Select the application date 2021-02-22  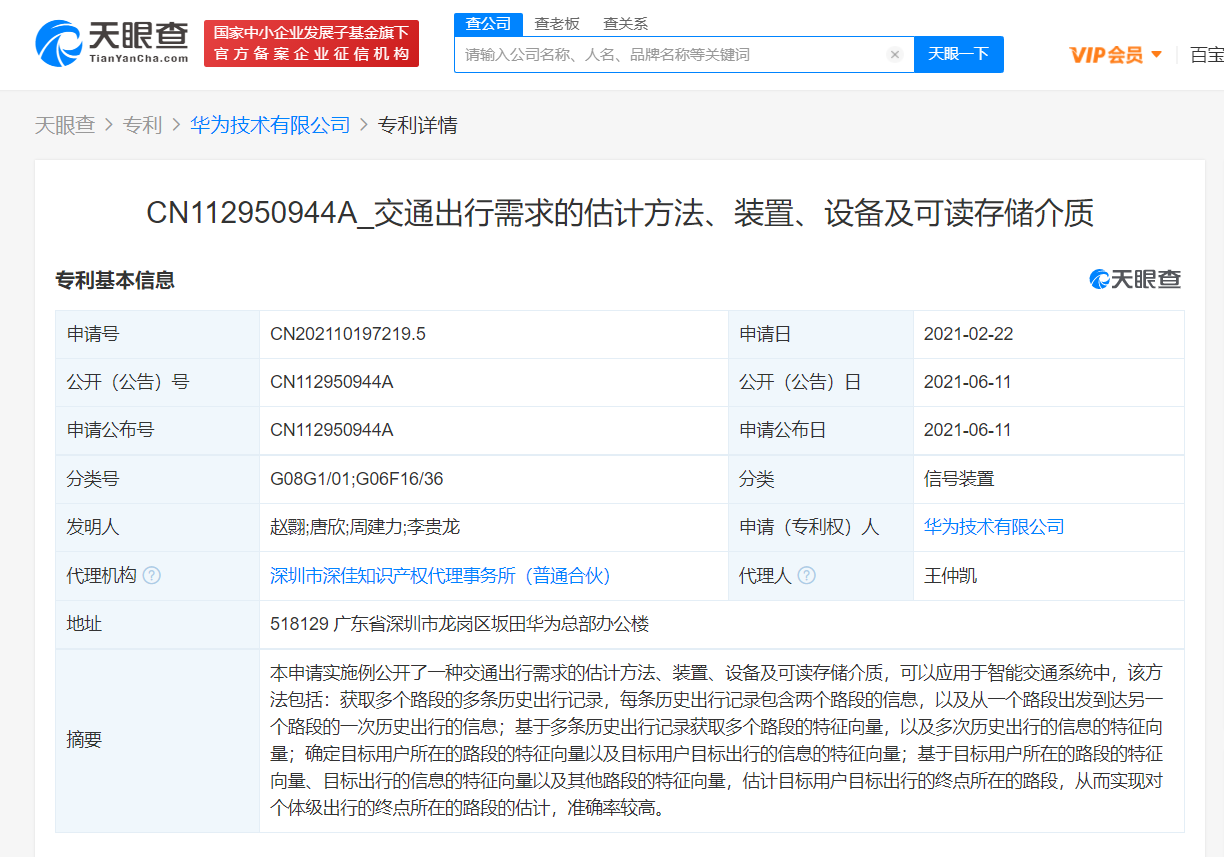tap(968, 334)
